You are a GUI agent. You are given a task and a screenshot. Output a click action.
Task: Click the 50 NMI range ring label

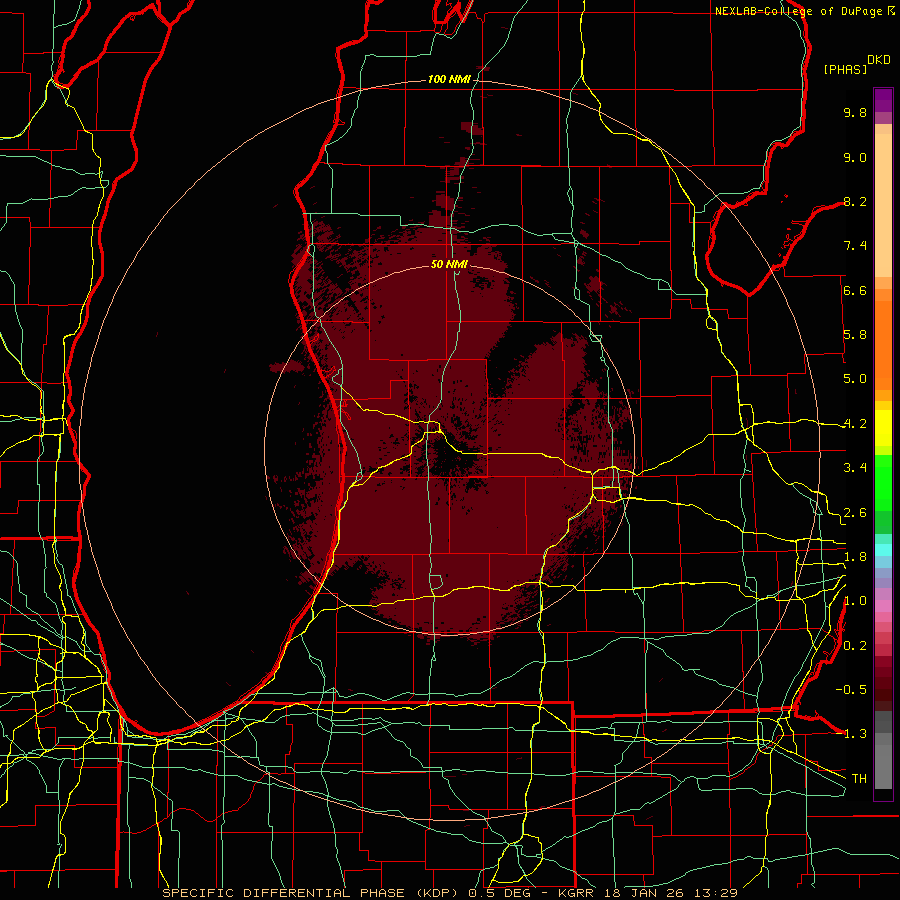coord(449,265)
